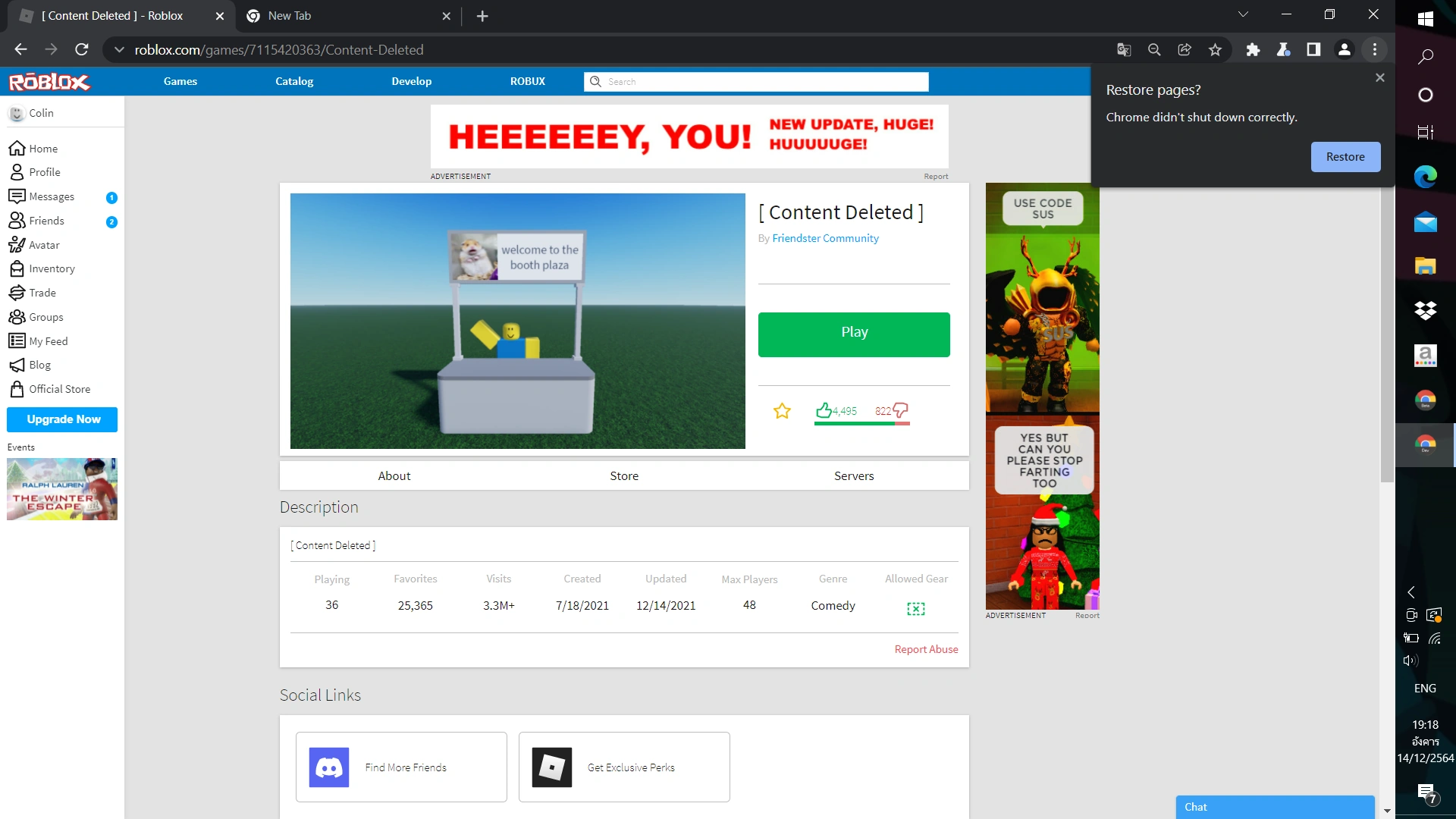Screen dimensions: 1456x819
Task: Click the Restore button in Chrome popup
Action: tap(1345, 157)
